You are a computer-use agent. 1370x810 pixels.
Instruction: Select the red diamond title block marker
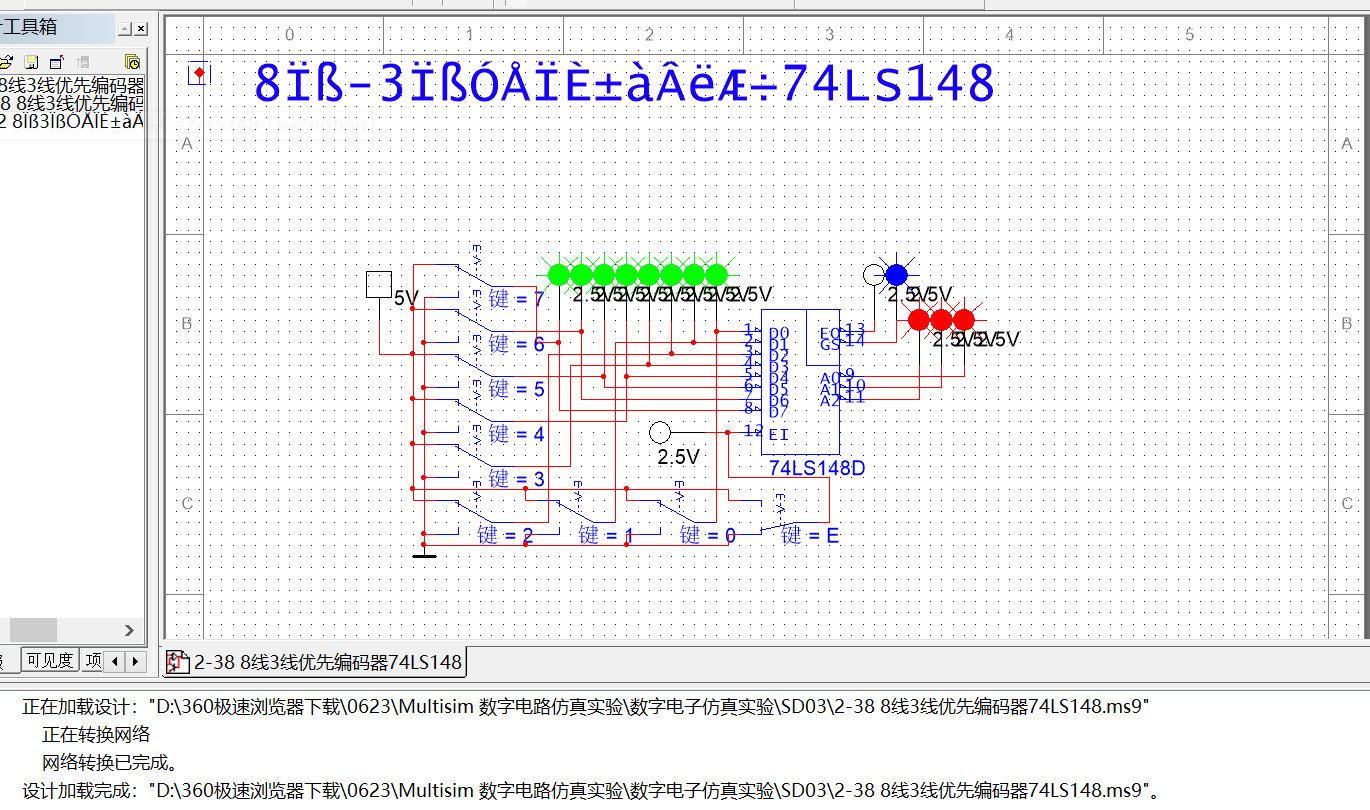pyautogui.click(x=200, y=73)
